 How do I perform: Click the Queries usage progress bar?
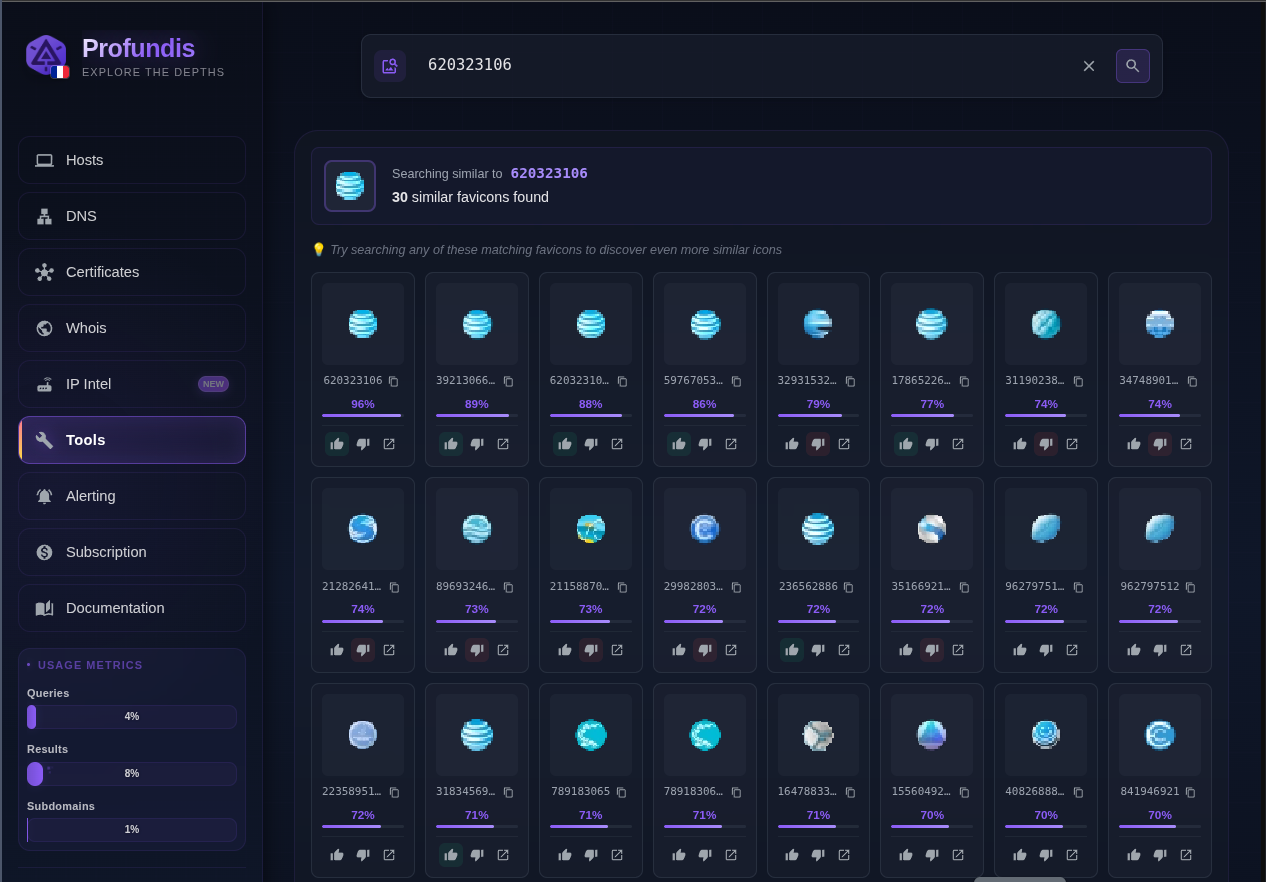132,717
